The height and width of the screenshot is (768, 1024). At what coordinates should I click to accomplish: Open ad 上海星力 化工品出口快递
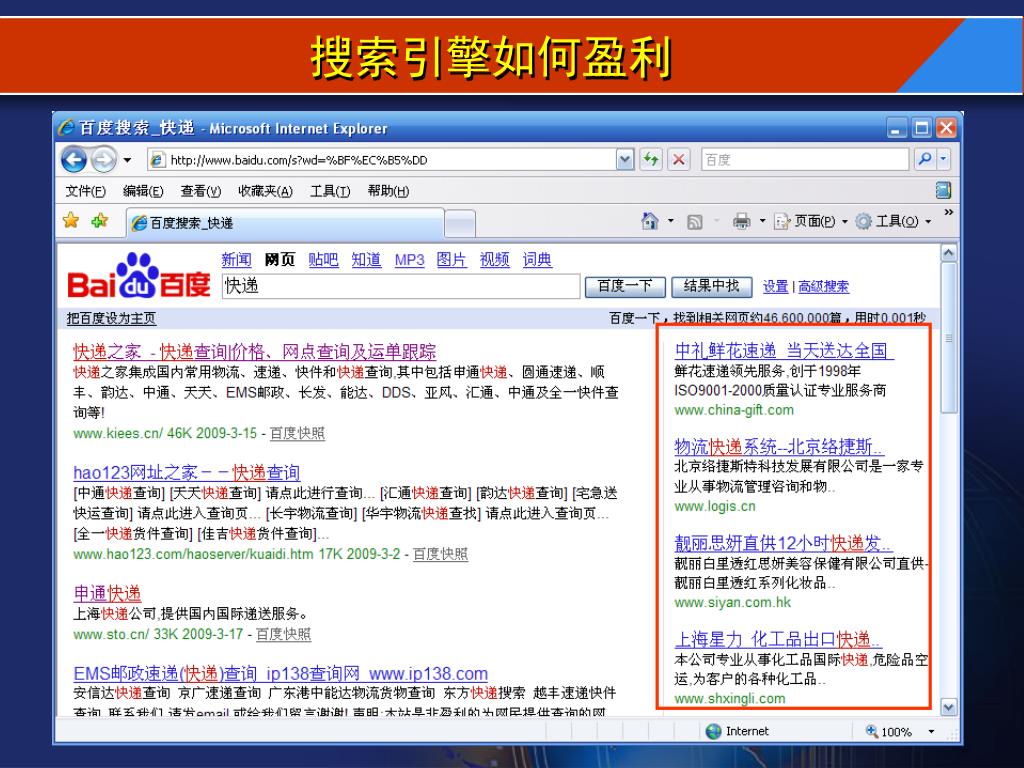tap(778, 639)
